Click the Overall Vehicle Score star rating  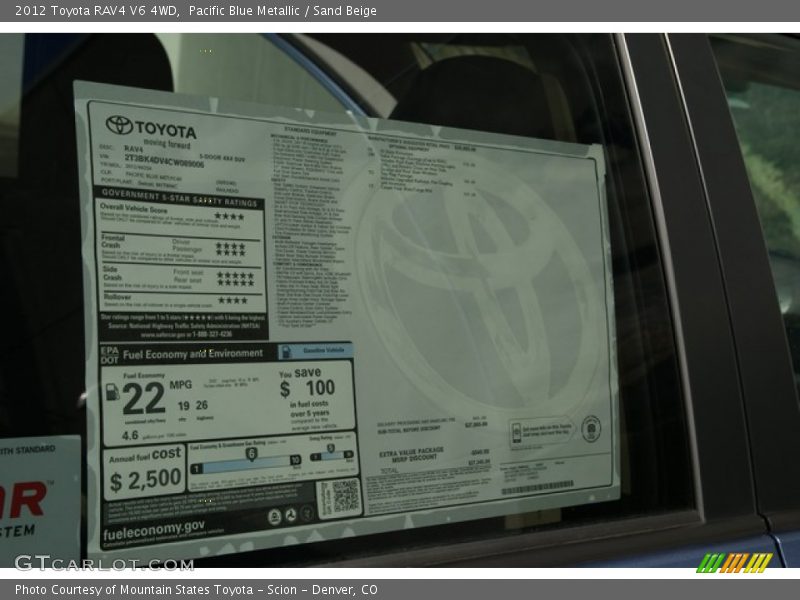[229, 216]
